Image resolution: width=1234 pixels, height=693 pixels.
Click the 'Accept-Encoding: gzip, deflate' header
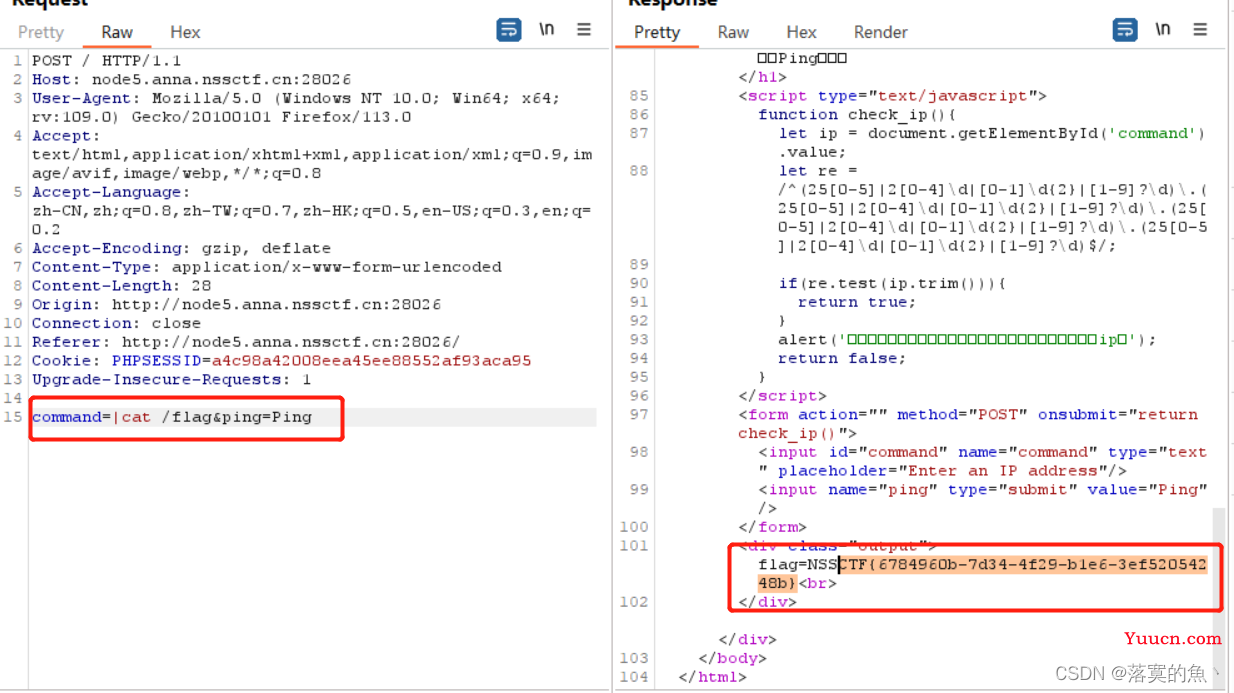click(181, 248)
